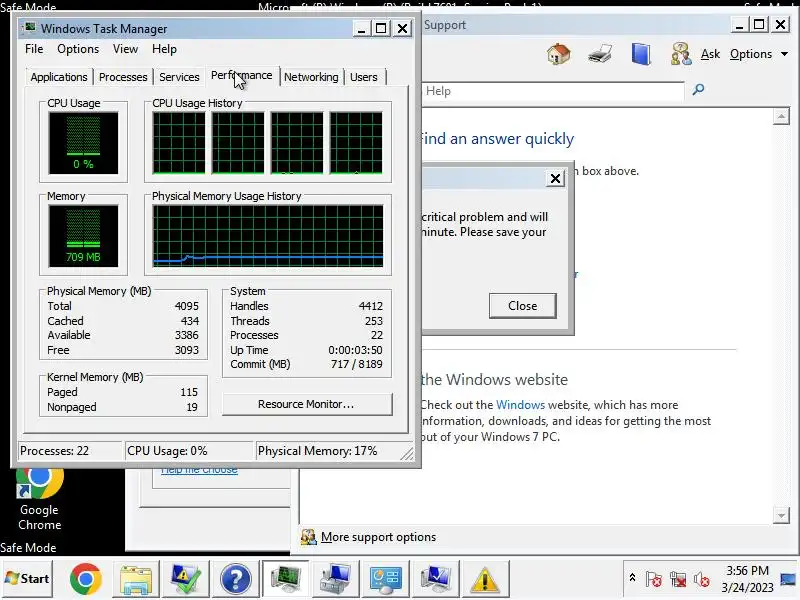Click the Total physical memory value 4095
This screenshot has width=800, height=600.
point(187,306)
